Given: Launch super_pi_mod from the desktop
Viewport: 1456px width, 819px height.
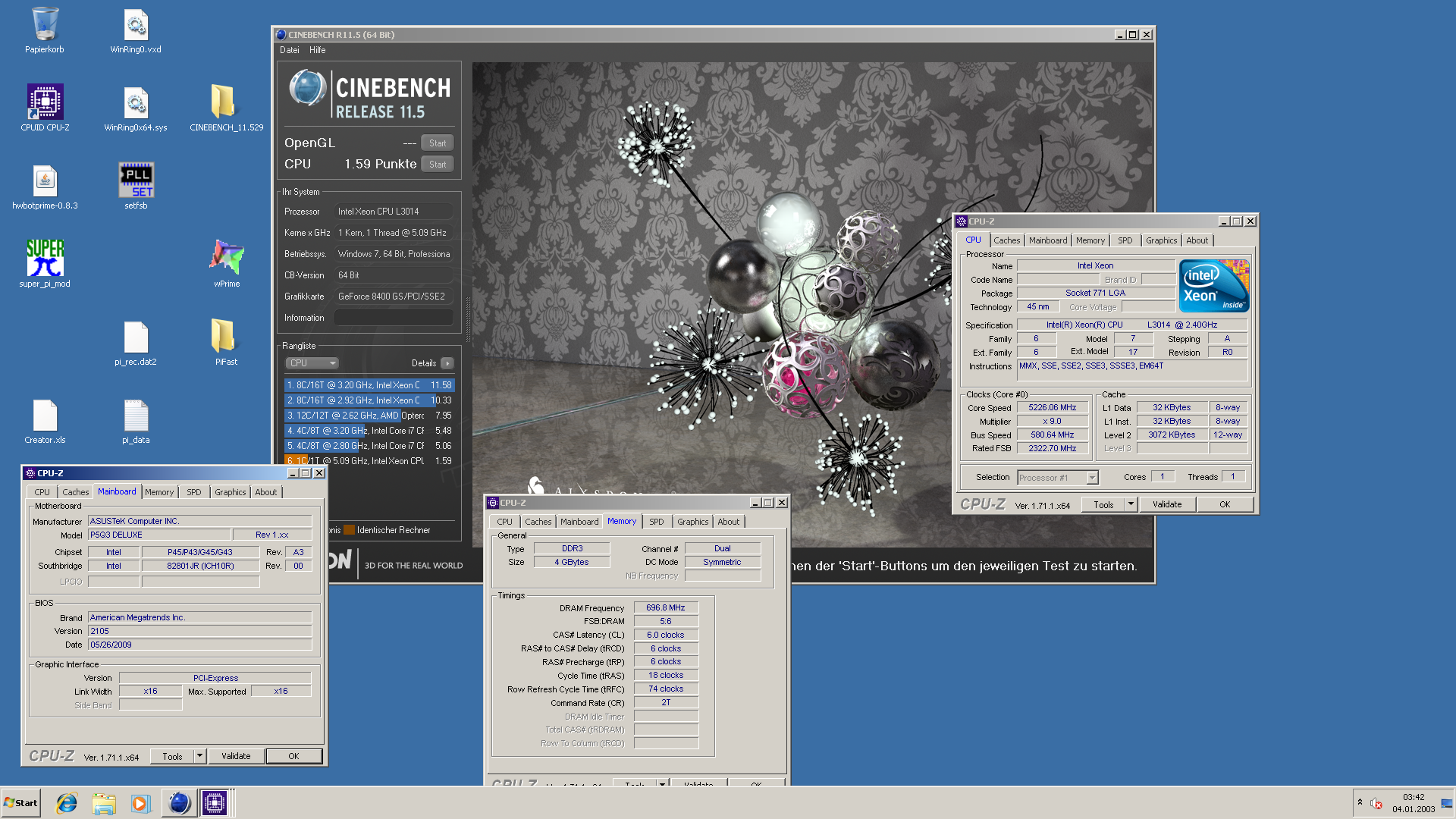Looking at the screenshot, I should (x=45, y=264).
